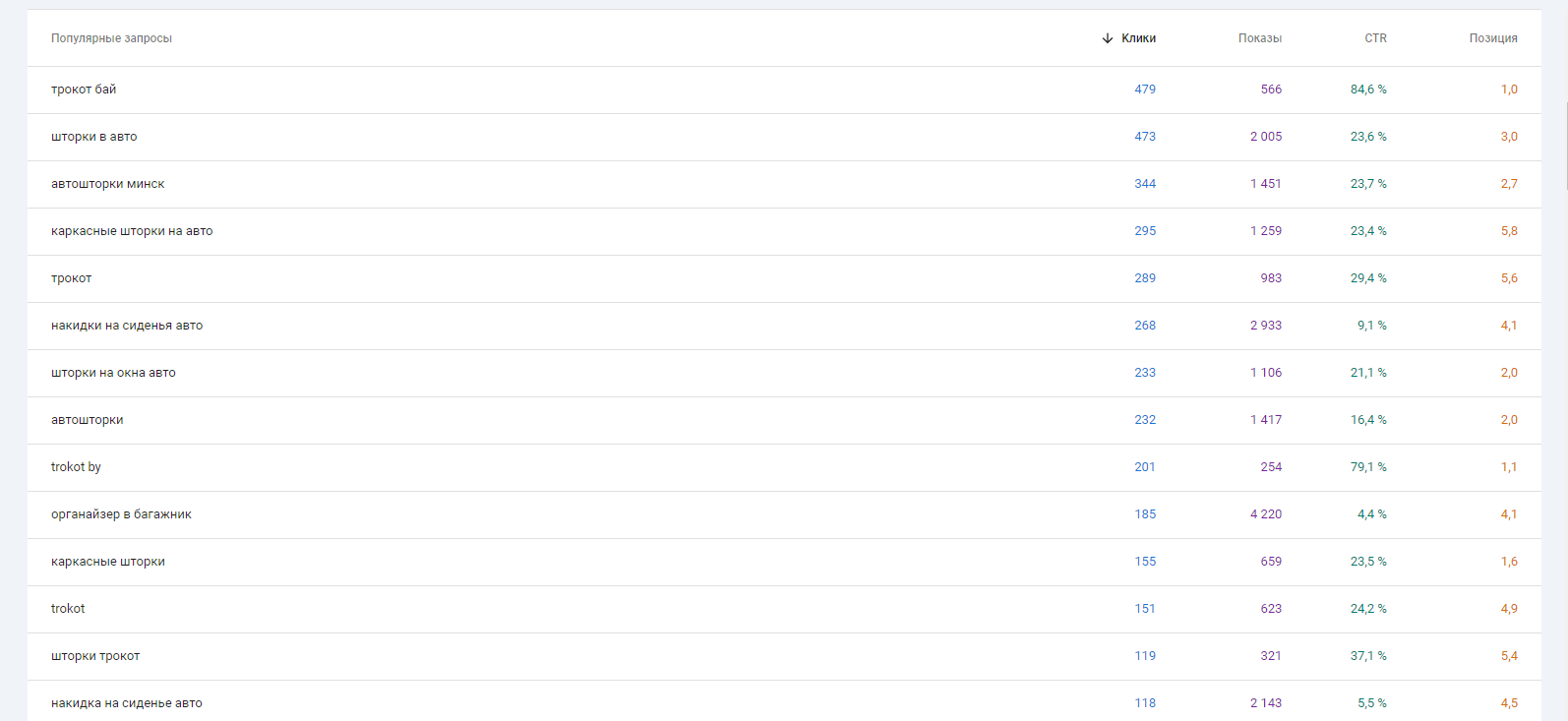Select the "накидки на сиденья авто" query
The width and height of the screenshot is (1568, 721).
pyautogui.click(x=127, y=326)
